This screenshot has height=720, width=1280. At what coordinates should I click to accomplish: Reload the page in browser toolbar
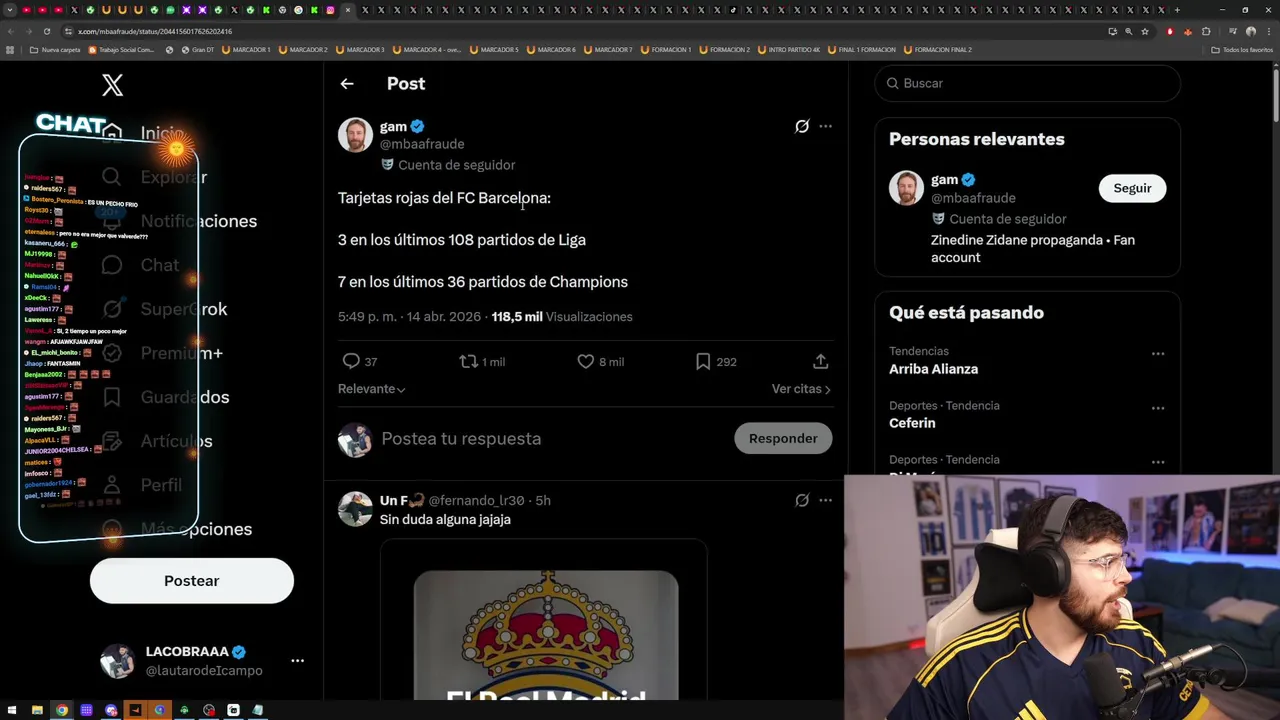(46, 31)
